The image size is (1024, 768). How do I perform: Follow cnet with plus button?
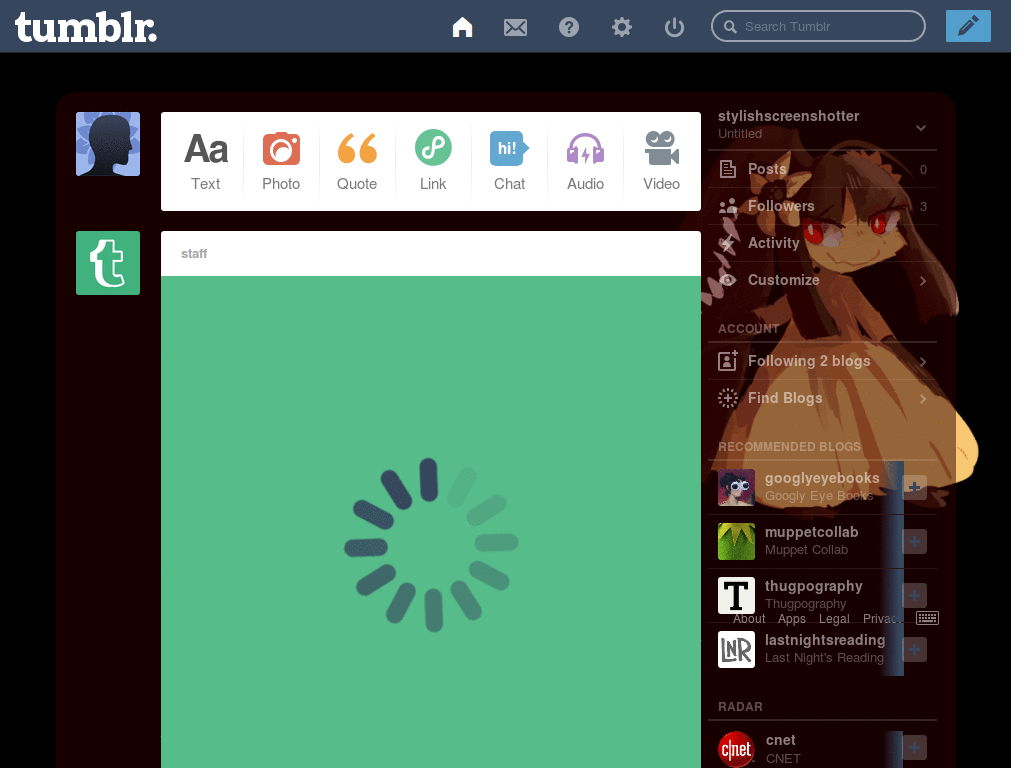point(914,748)
